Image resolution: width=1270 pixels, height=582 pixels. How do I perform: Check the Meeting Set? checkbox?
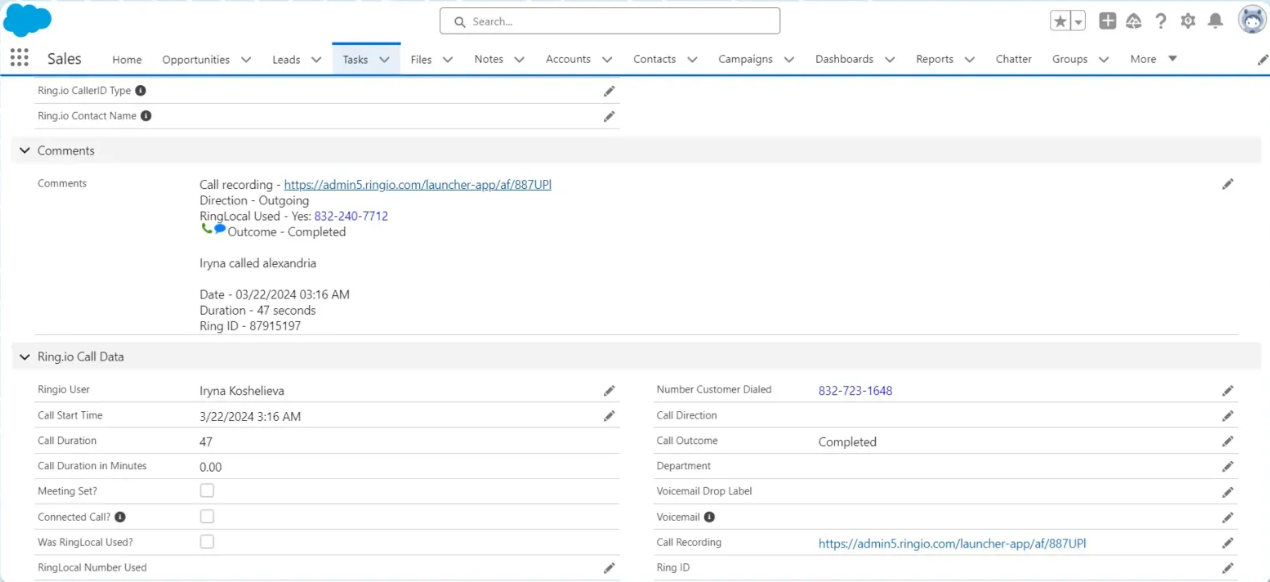click(207, 491)
